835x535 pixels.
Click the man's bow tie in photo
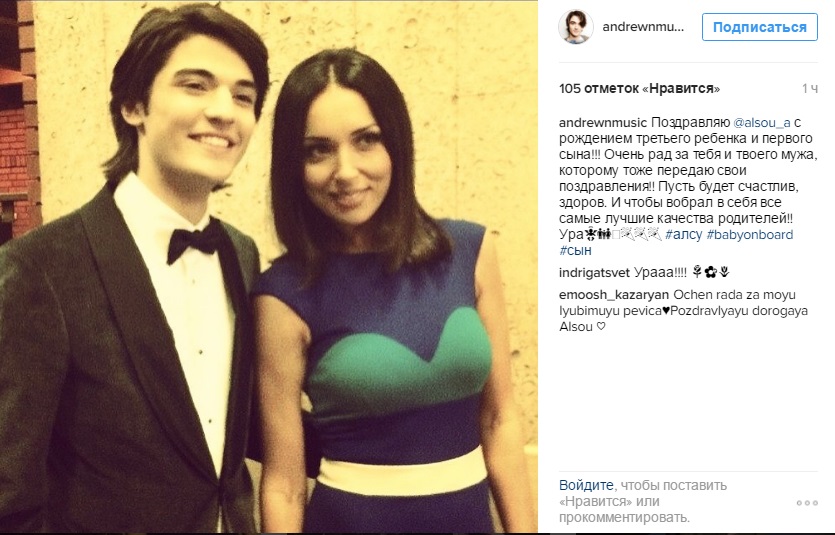click(x=195, y=242)
